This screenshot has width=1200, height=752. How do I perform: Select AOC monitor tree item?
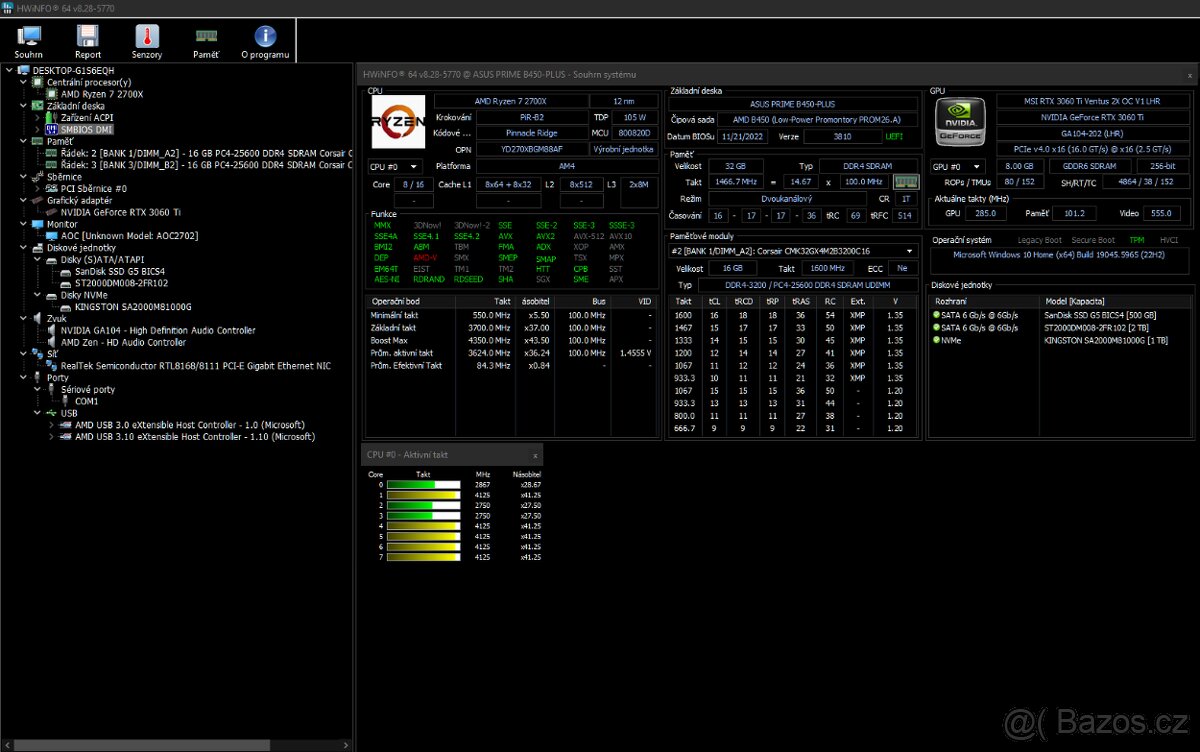coord(129,236)
